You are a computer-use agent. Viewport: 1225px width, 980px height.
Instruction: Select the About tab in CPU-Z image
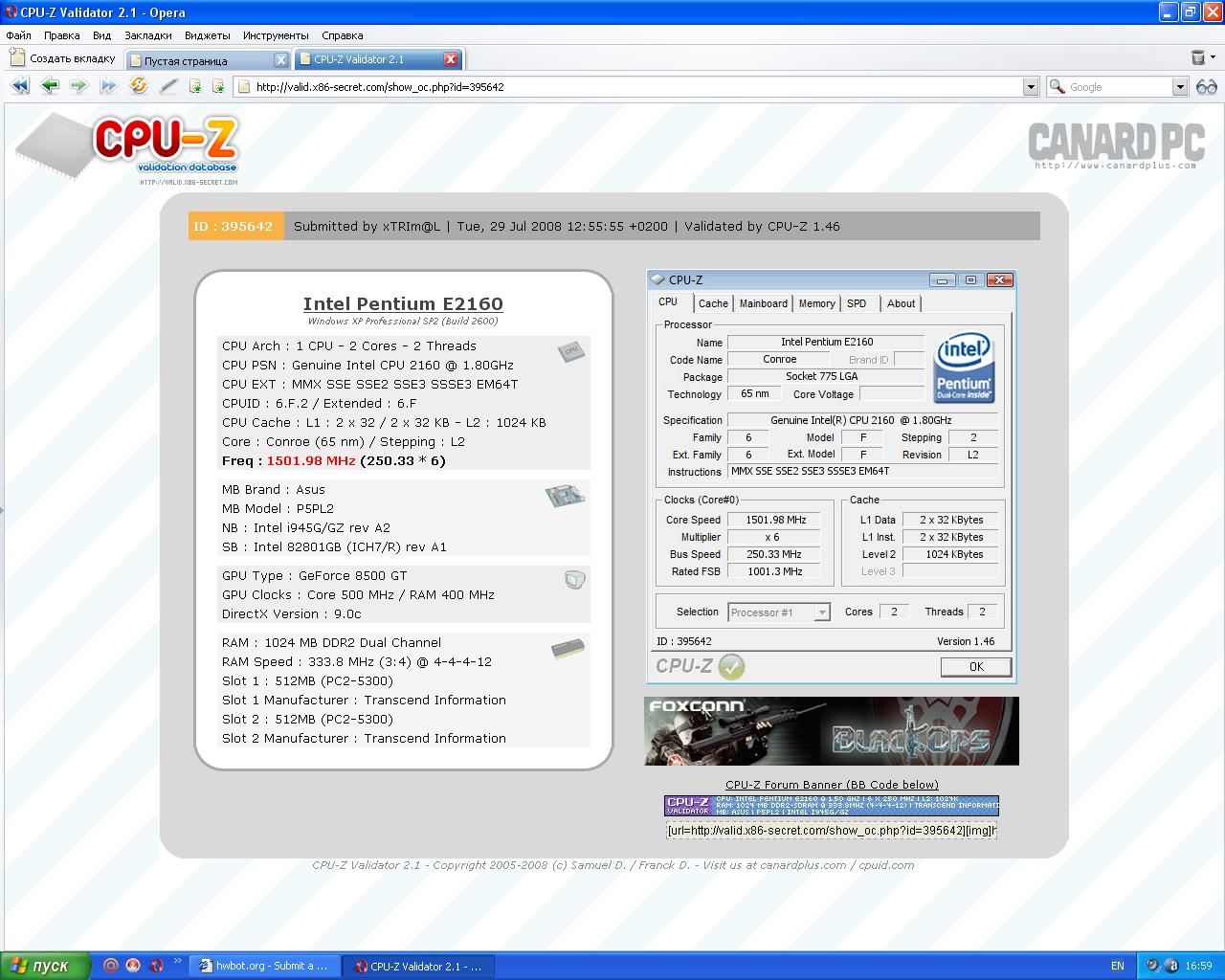coord(901,303)
